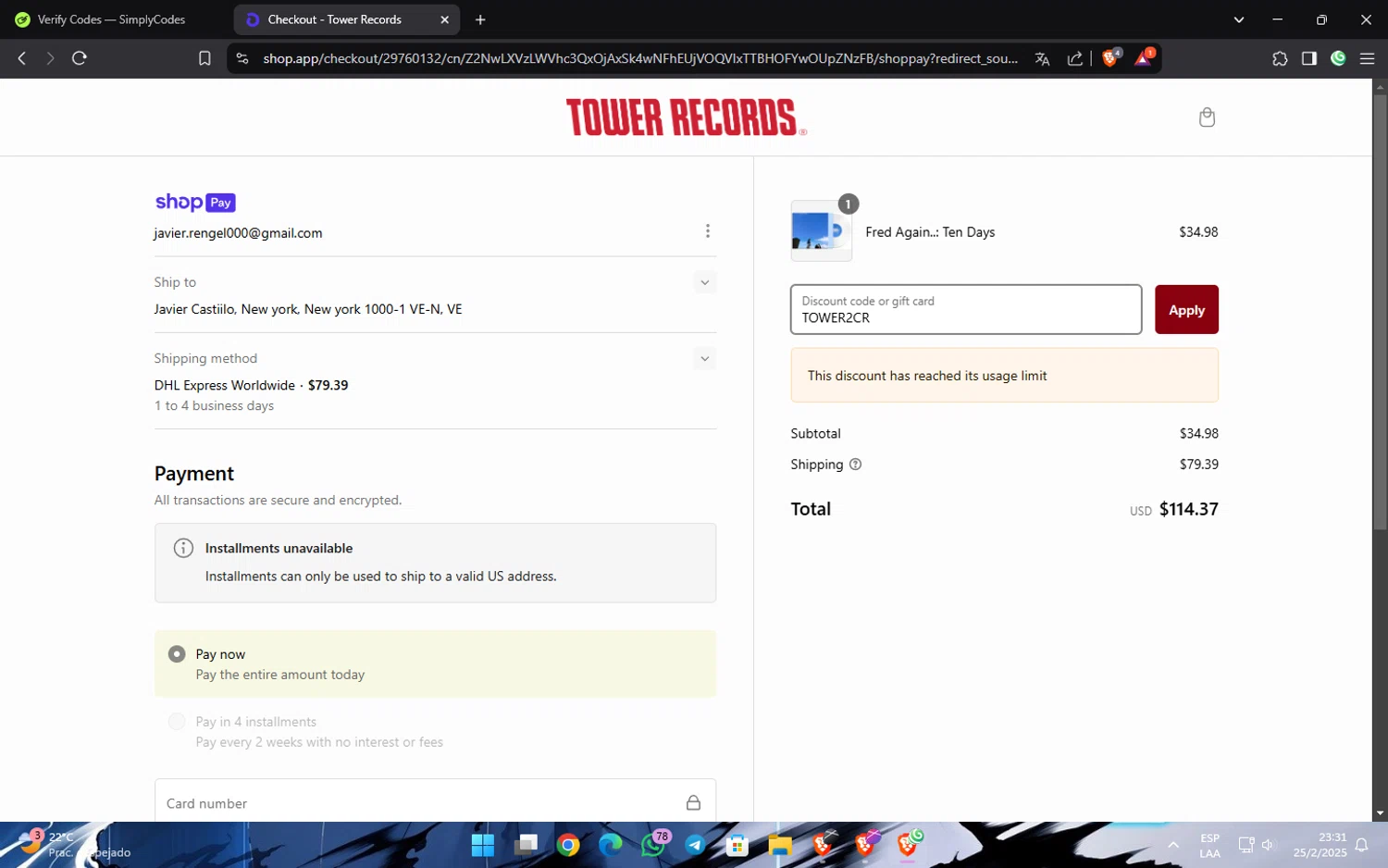Open notifications bell in taskbar
Viewport: 1388px width, 868px height.
[1361, 845]
